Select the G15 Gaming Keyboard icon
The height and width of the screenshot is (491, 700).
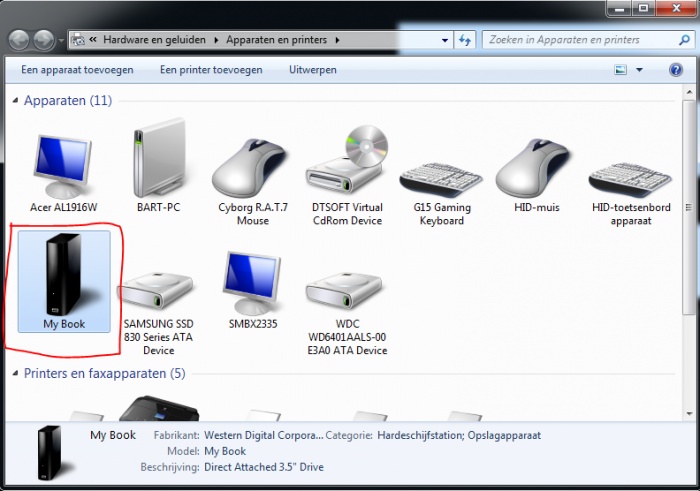[x=441, y=179]
